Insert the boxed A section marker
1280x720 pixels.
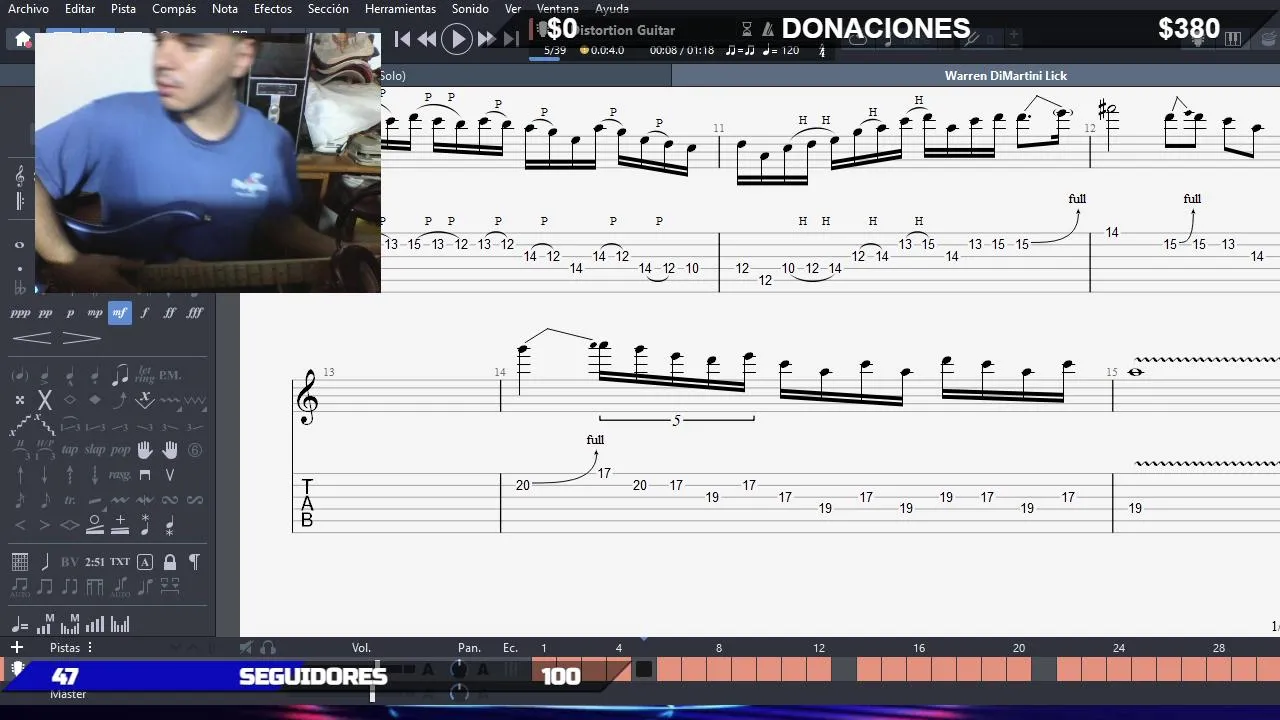pyautogui.click(x=145, y=562)
